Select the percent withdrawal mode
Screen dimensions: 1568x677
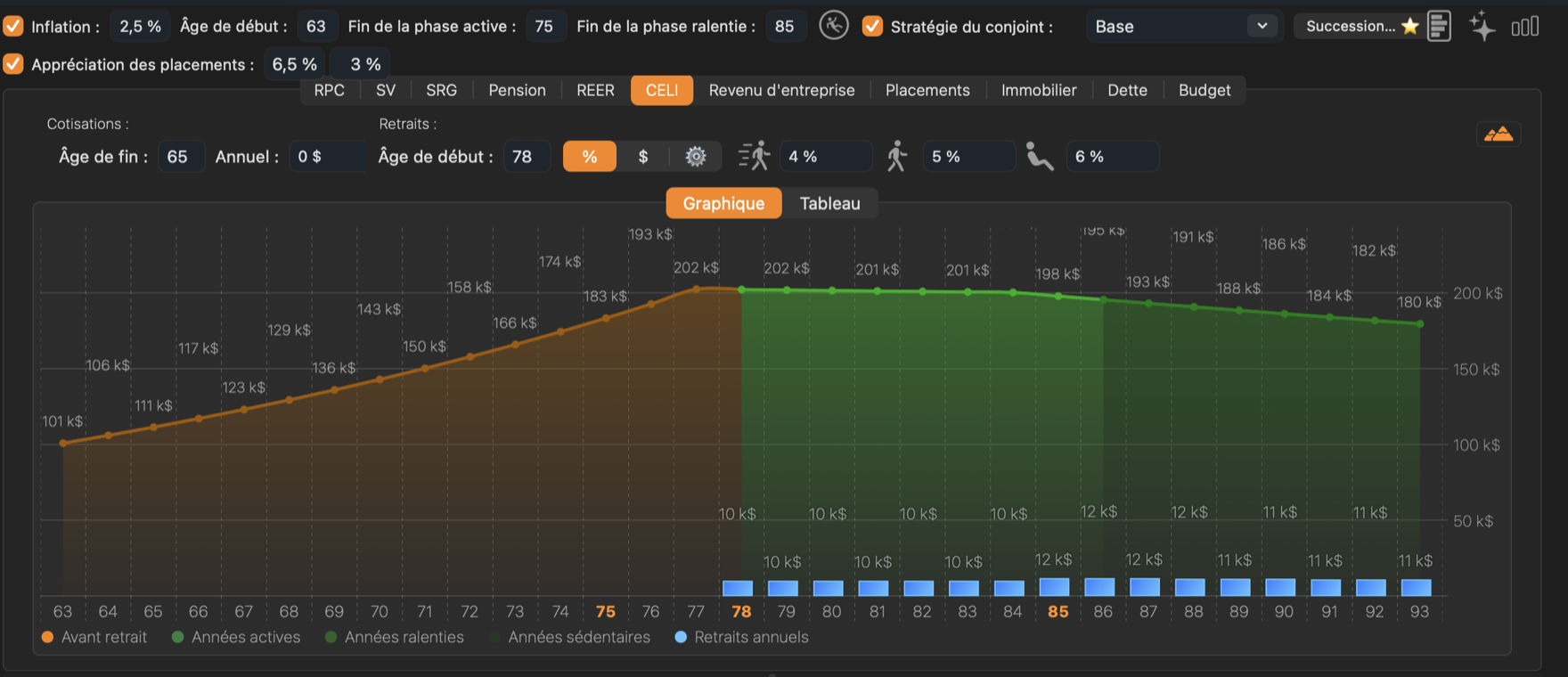click(590, 157)
